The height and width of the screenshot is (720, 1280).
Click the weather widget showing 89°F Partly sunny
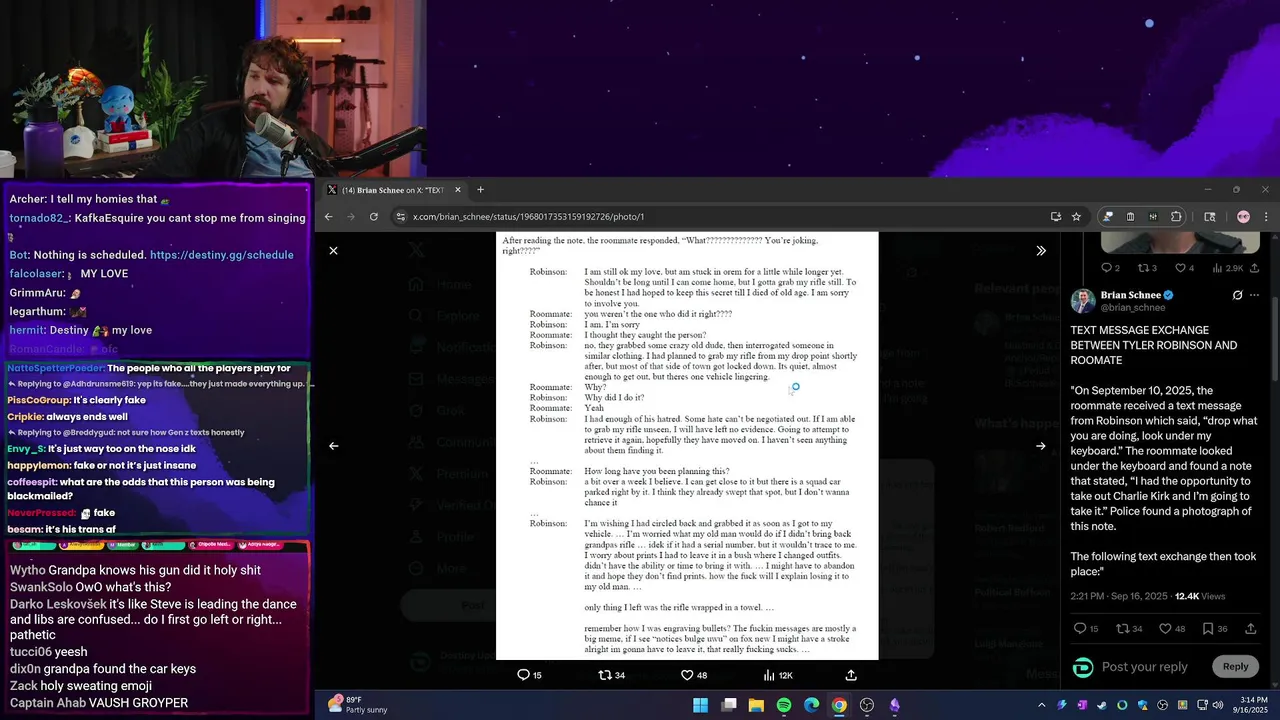pos(358,705)
